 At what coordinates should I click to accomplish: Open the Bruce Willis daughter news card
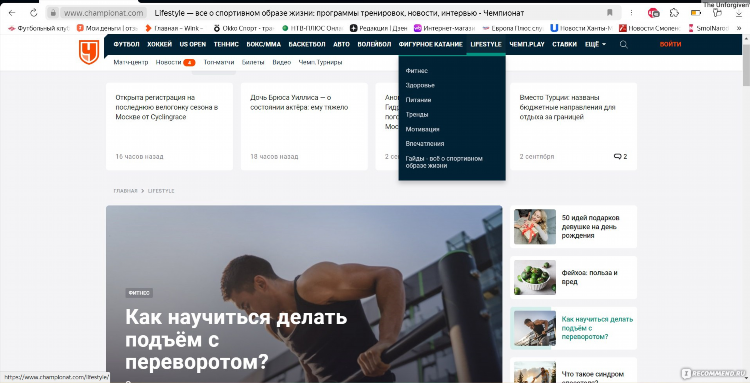tap(304, 126)
